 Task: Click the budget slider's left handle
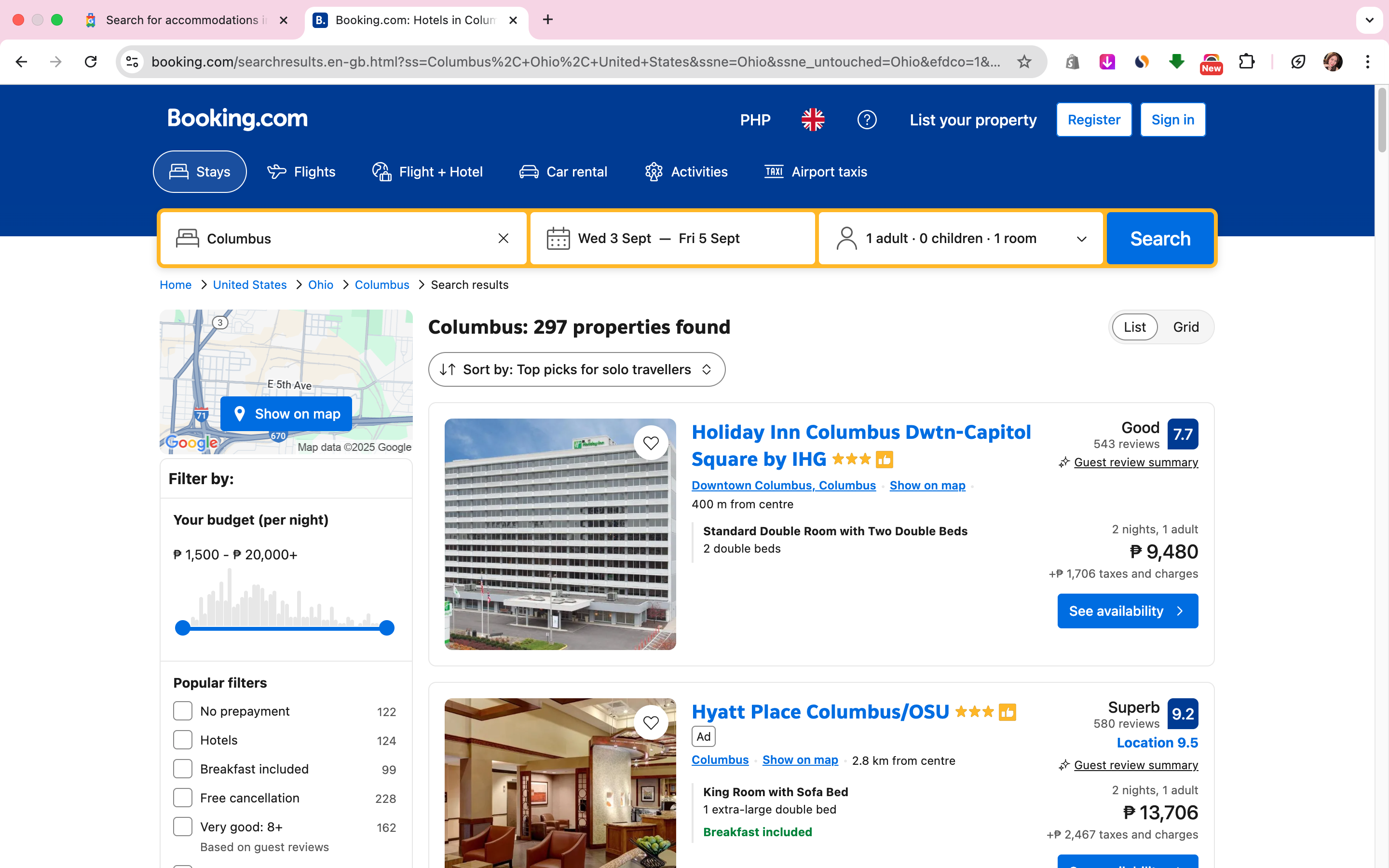pyautogui.click(x=182, y=627)
